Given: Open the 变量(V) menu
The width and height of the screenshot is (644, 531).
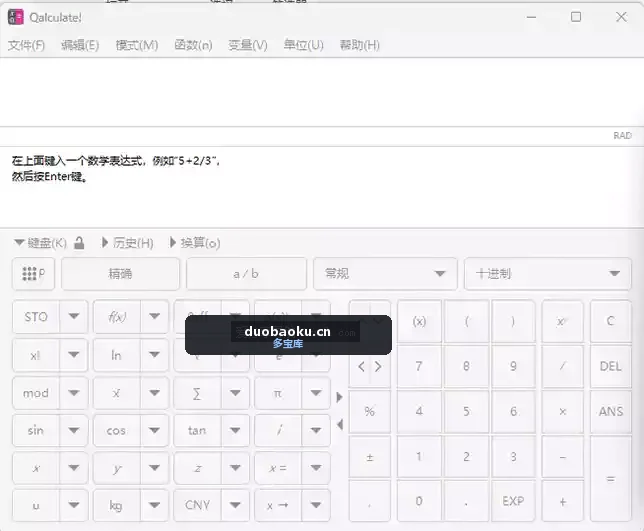Looking at the screenshot, I should point(248,45).
